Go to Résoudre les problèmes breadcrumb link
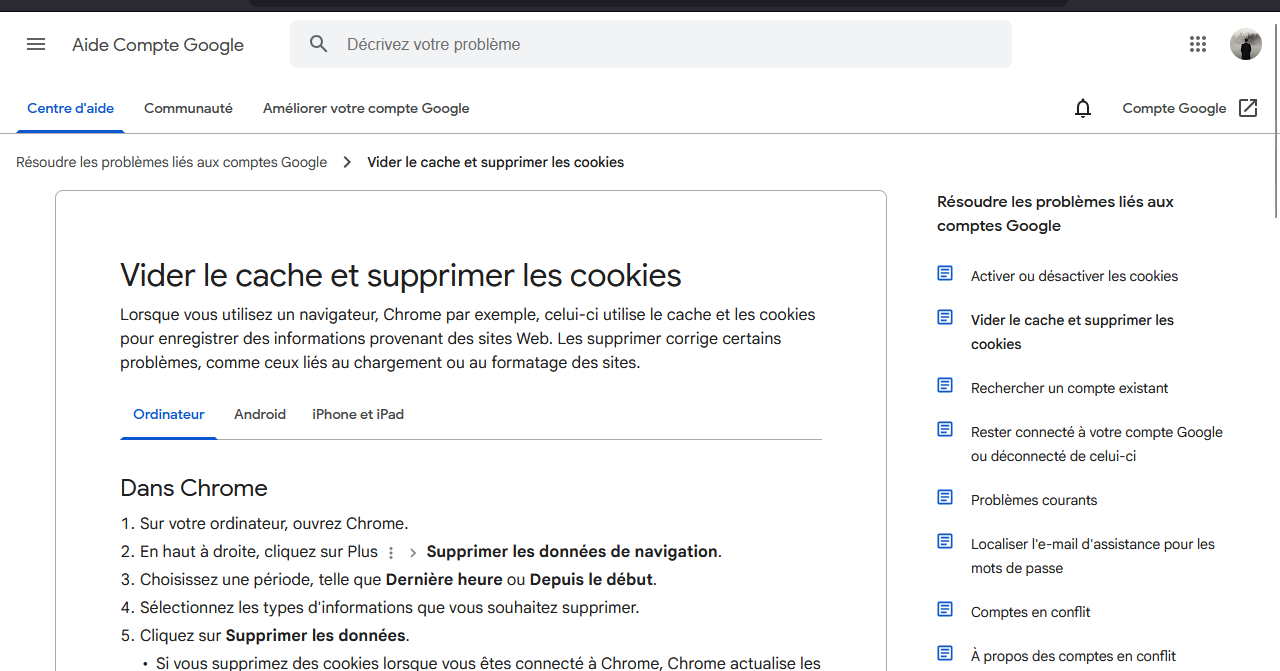This screenshot has width=1280, height=671. tap(171, 162)
